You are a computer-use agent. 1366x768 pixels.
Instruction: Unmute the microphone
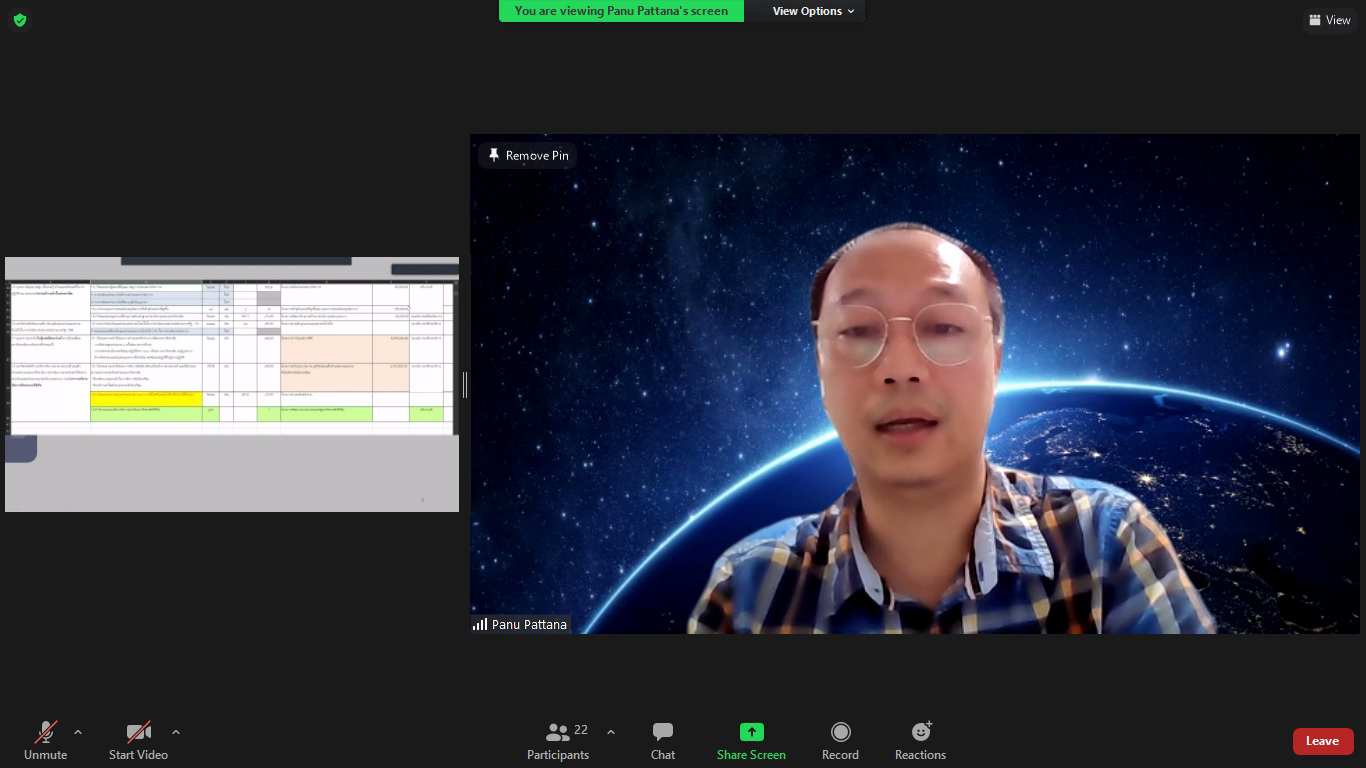tap(45, 741)
